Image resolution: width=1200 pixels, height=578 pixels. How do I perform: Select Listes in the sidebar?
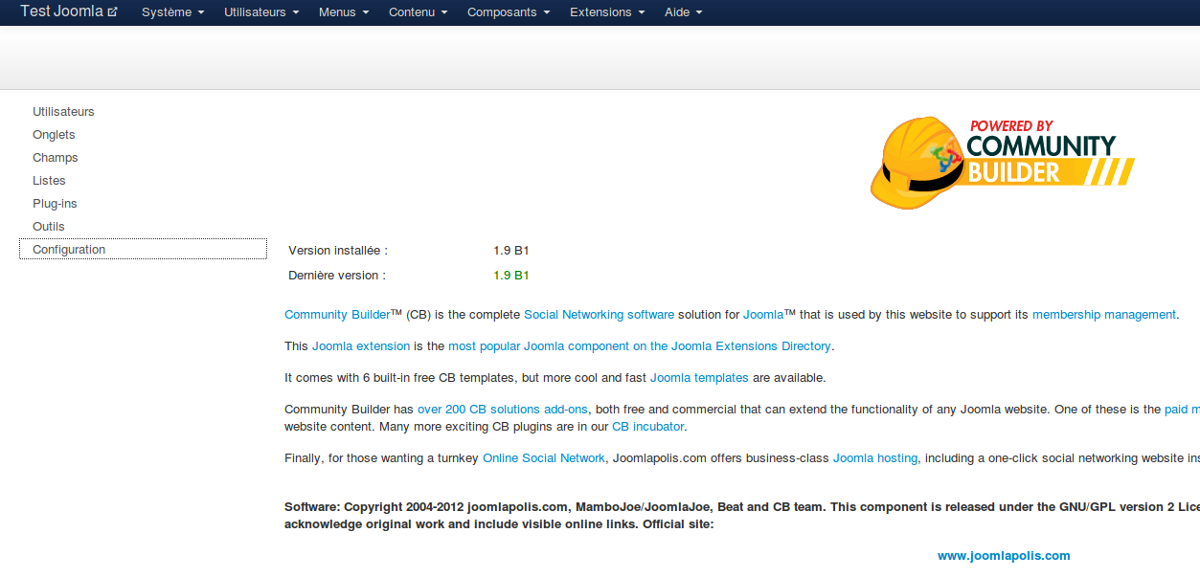tap(49, 181)
